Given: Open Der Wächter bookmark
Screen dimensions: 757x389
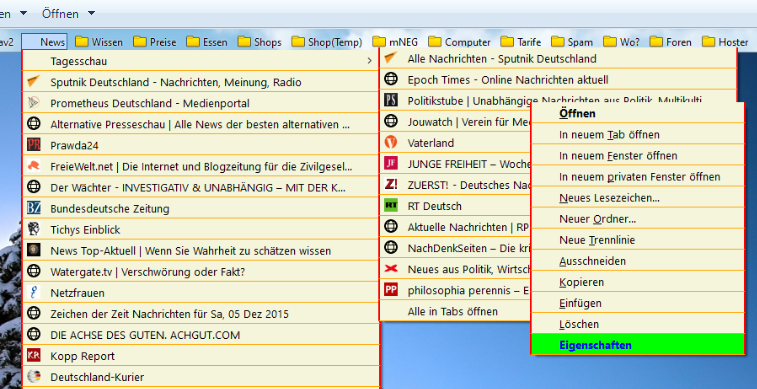Looking at the screenshot, I should coord(200,187).
